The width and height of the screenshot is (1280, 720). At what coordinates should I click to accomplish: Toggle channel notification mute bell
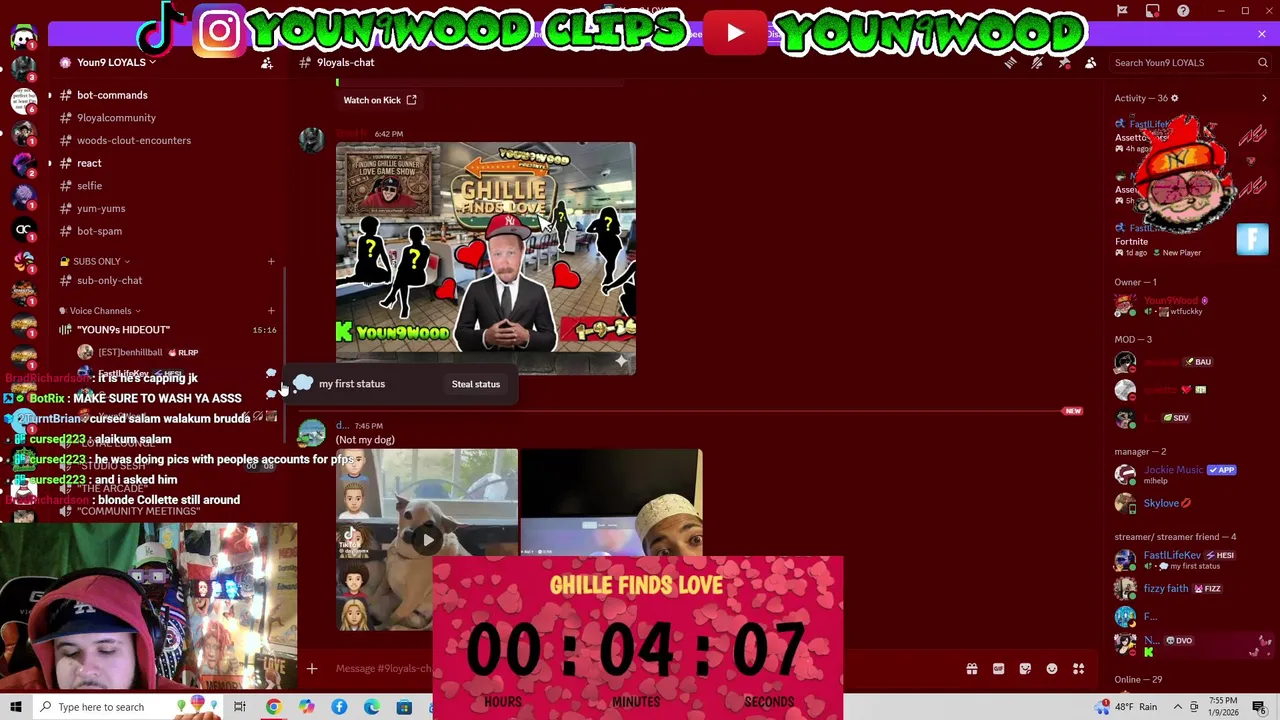[x=1037, y=62]
